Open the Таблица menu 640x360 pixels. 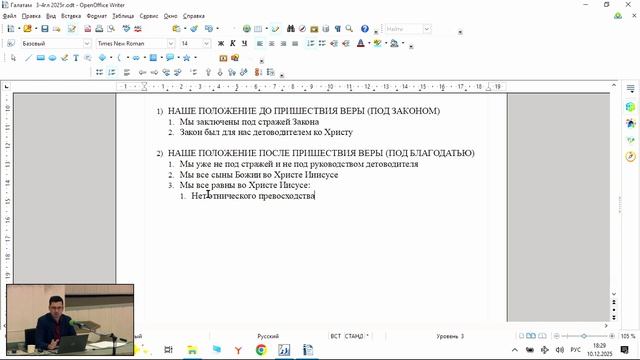tap(123, 16)
